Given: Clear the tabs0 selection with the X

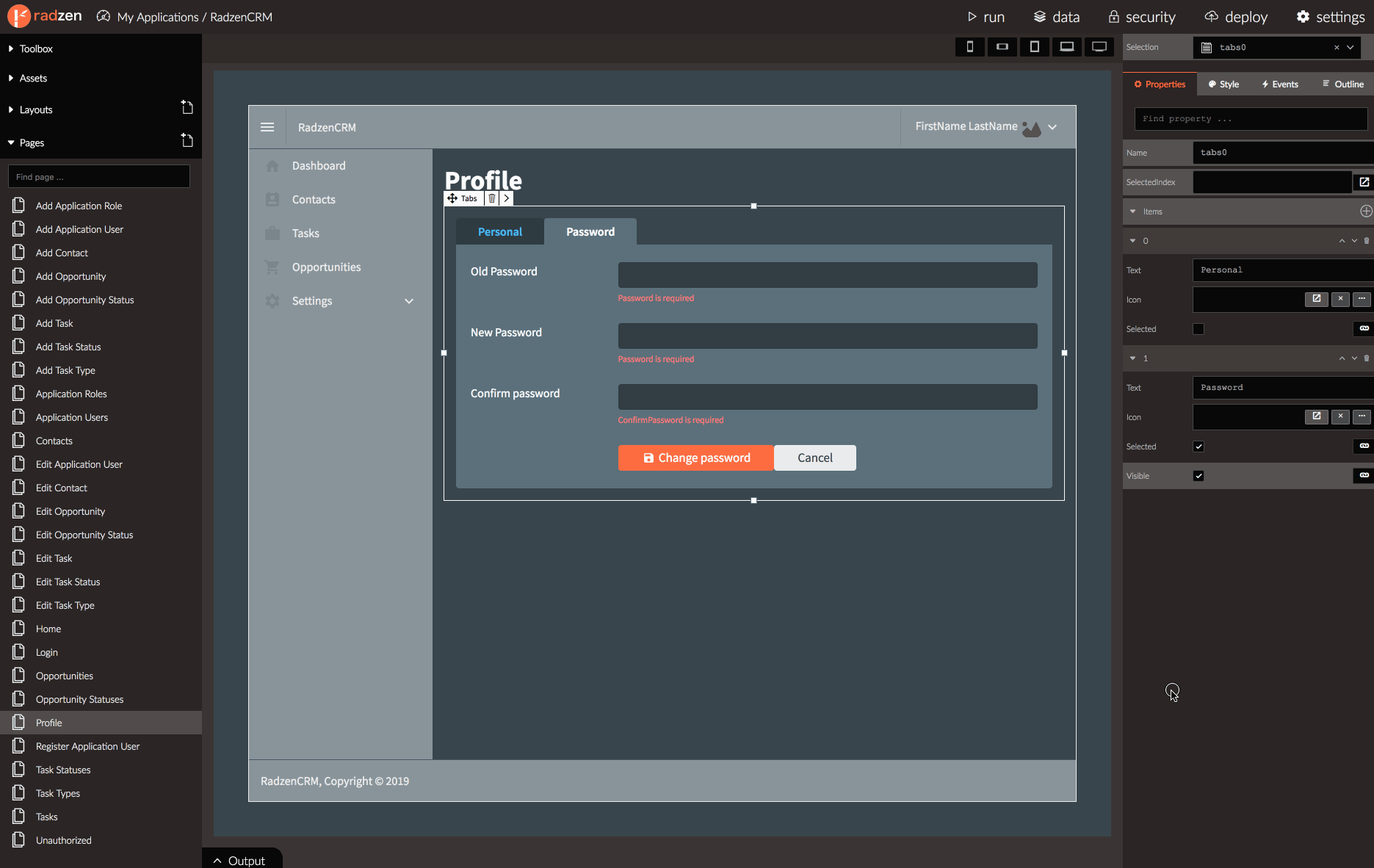Looking at the screenshot, I should 1337,47.
